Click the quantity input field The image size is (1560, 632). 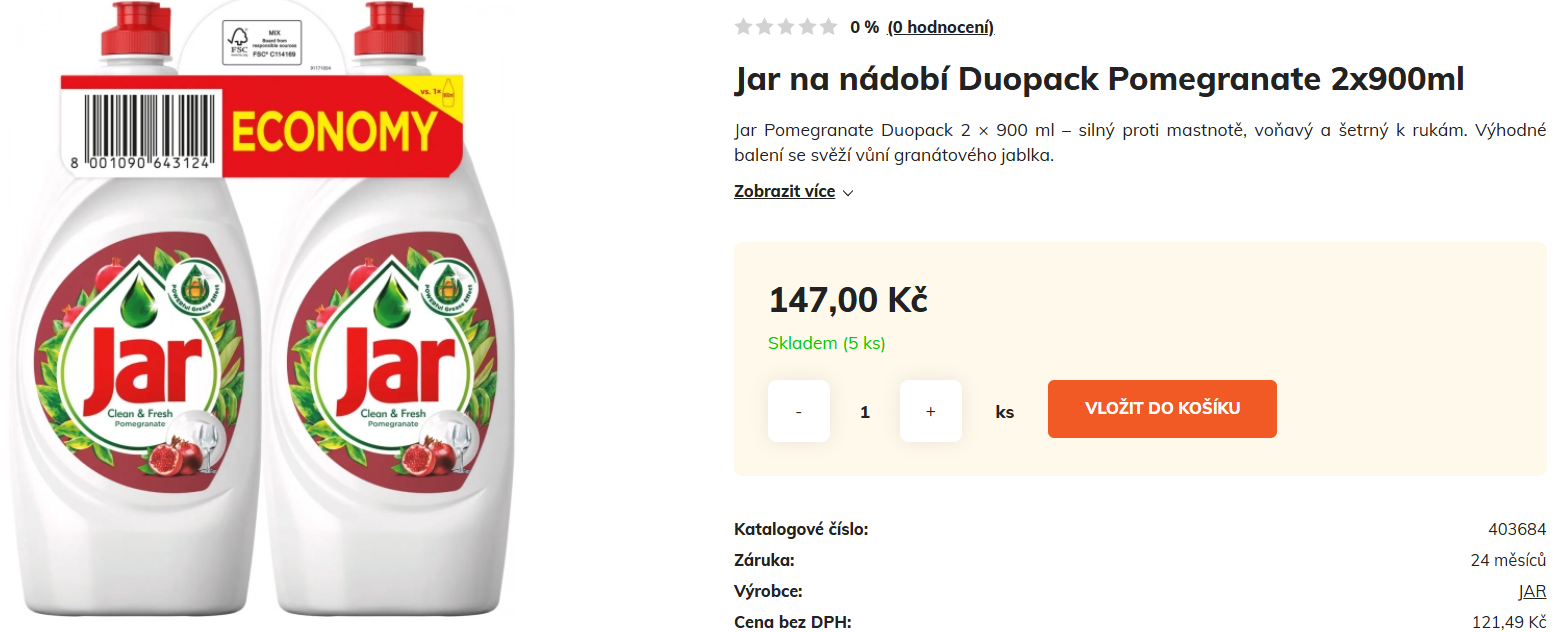tap(865, 411)
